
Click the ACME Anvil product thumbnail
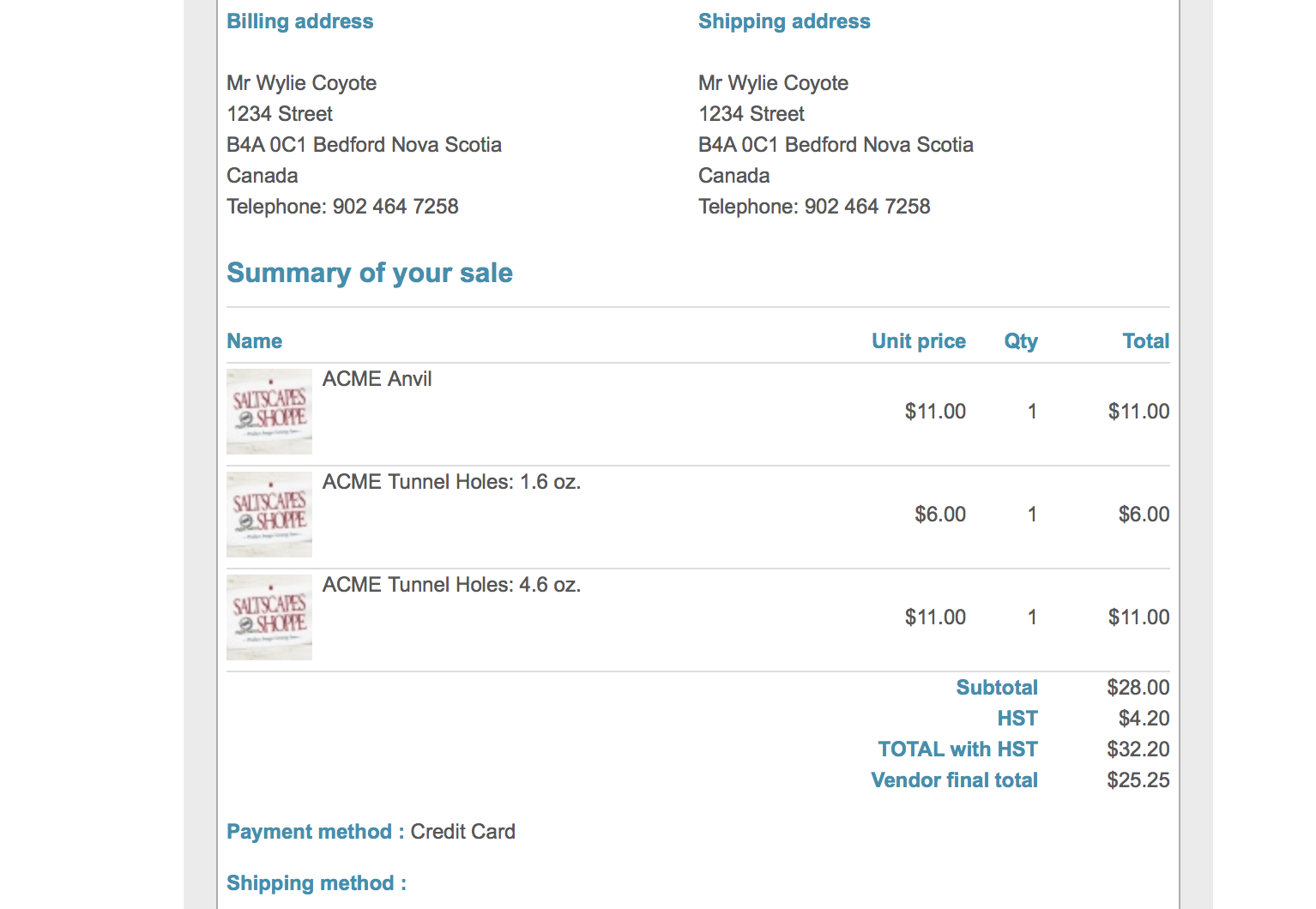point(269,412)
